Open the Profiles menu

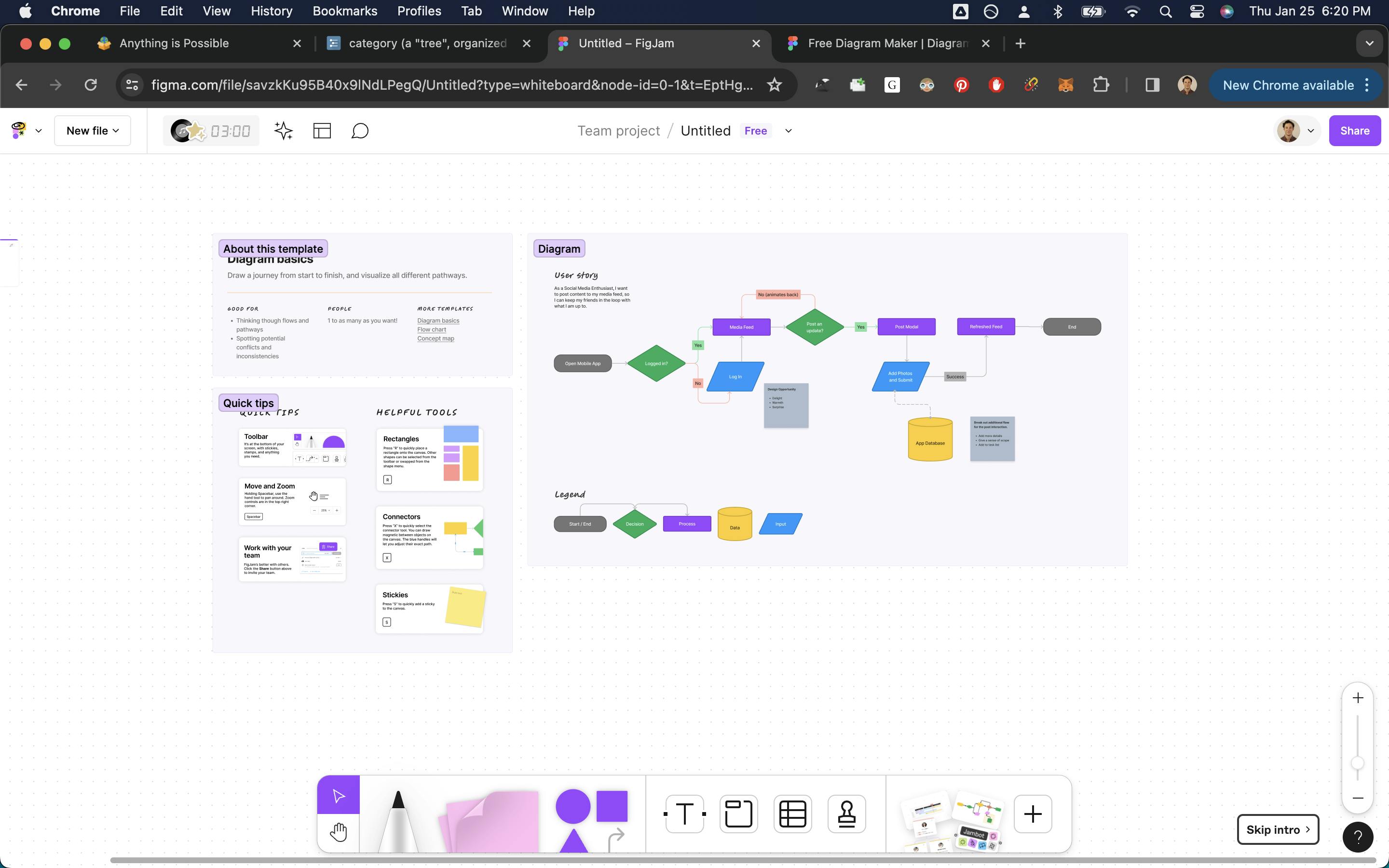click(x=419, y=11)
